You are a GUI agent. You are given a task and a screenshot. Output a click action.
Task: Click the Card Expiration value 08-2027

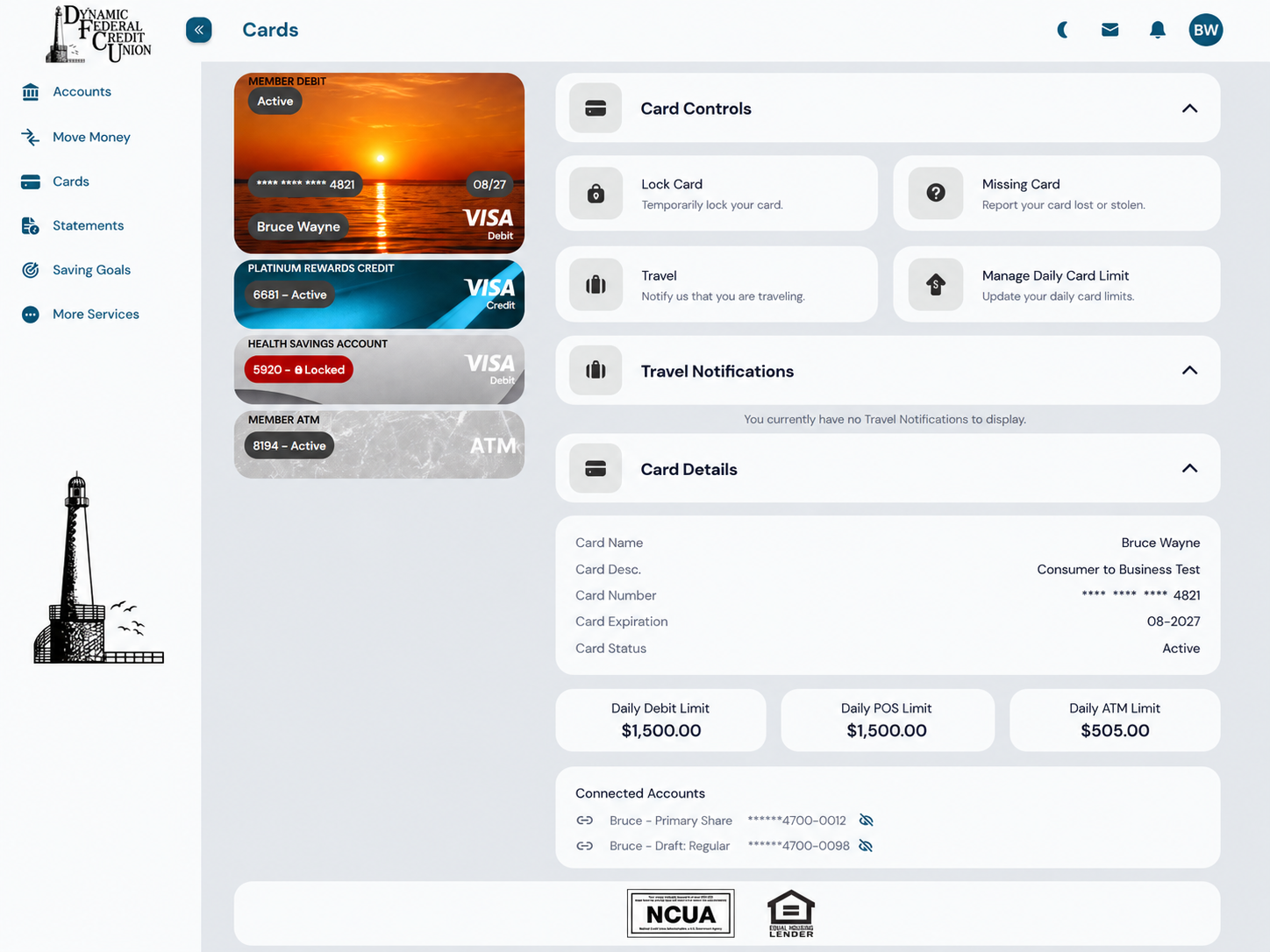1174,622
